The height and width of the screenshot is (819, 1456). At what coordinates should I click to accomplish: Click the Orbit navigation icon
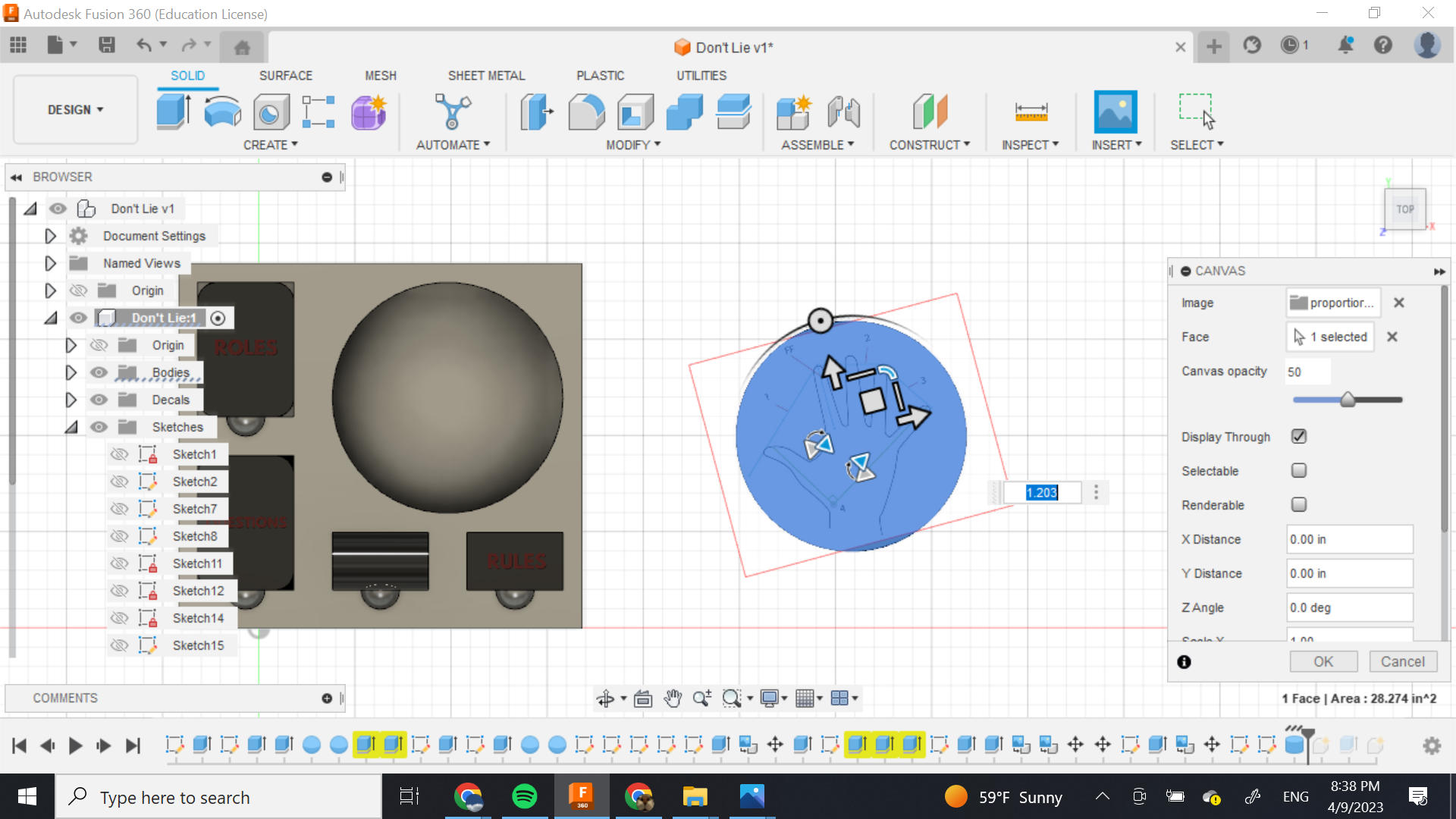click(605, 698)
